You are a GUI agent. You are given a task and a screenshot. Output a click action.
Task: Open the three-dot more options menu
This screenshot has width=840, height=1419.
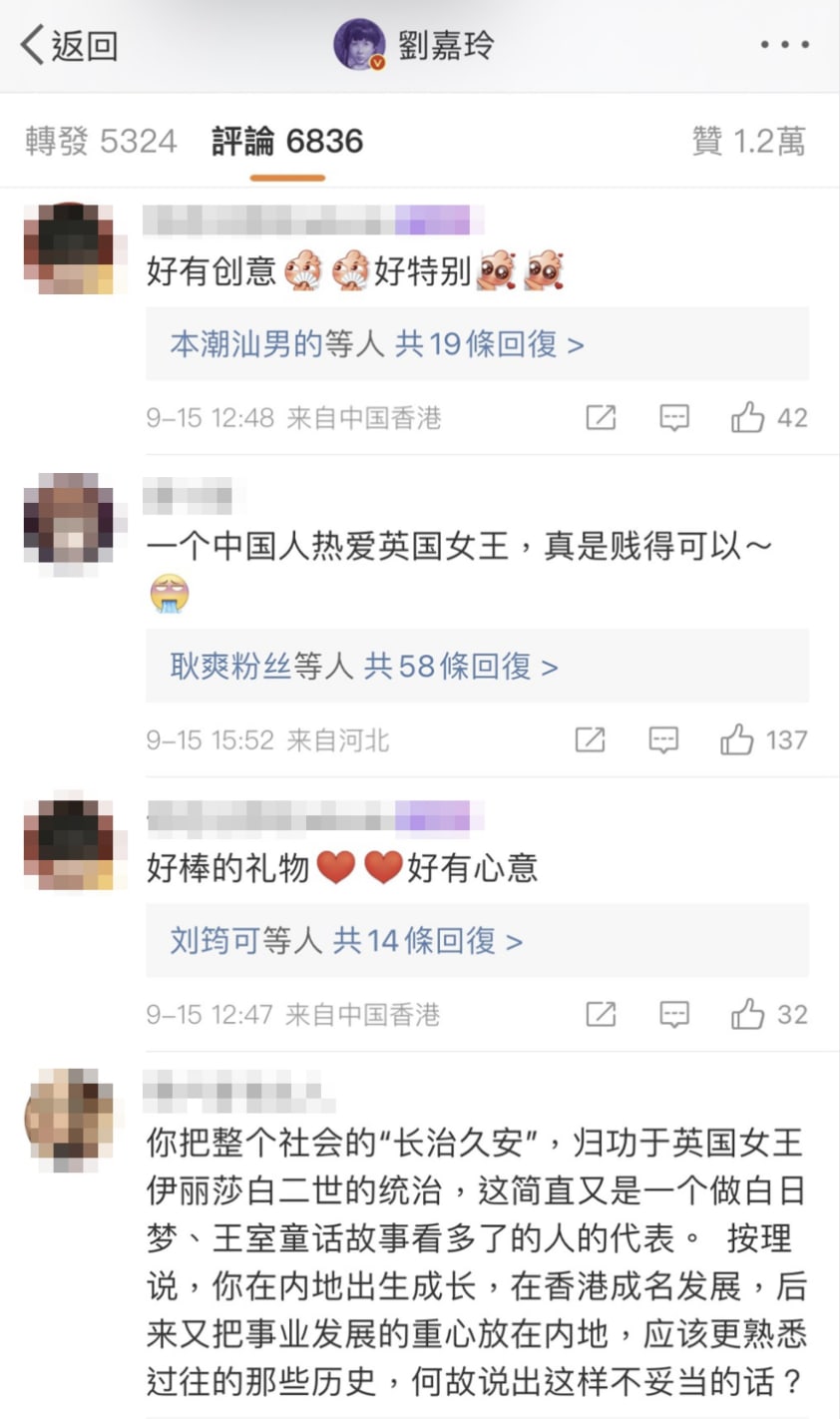(x=784, y=45)
